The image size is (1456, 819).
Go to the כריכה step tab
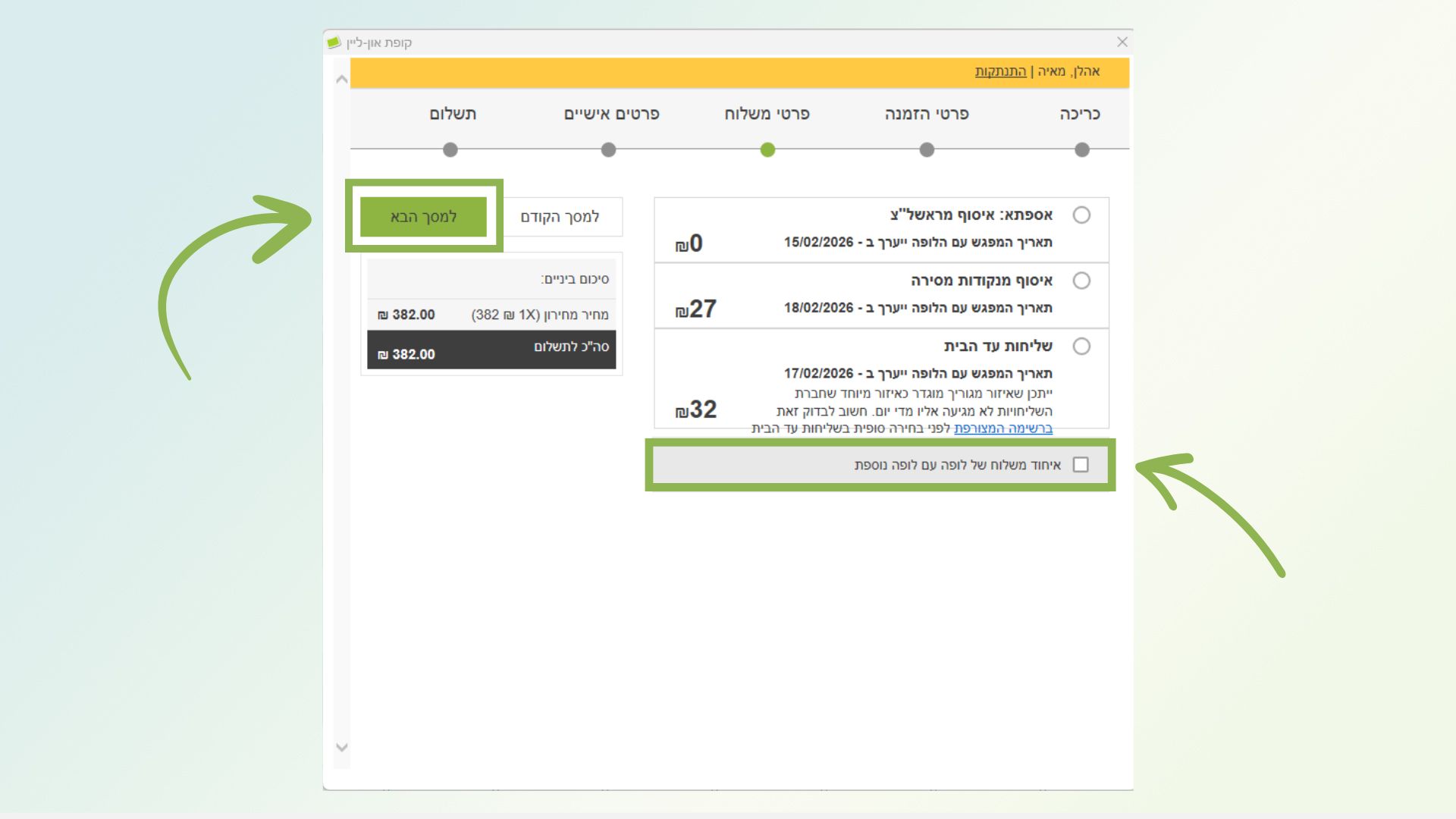(x=1079, y=114)
